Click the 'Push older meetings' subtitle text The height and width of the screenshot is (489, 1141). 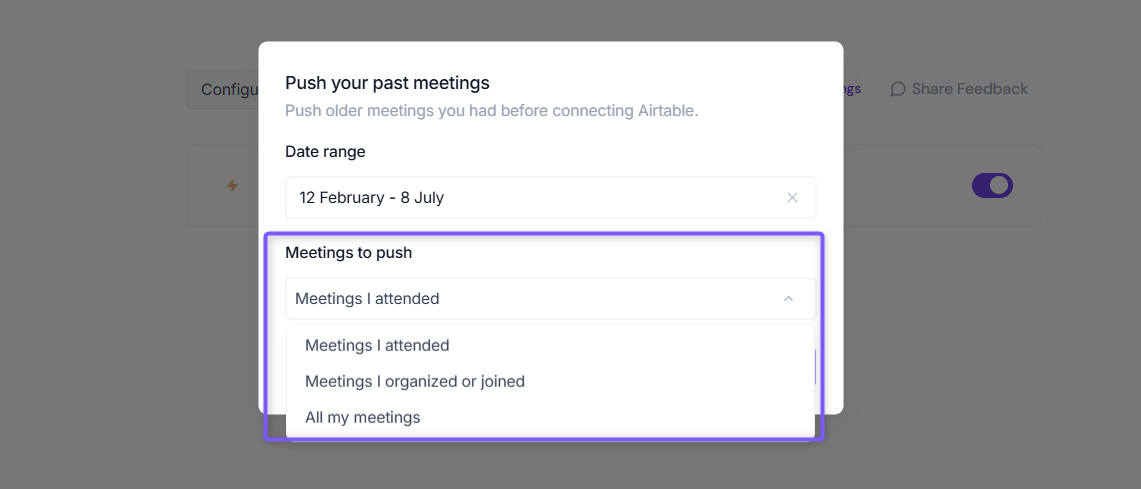tap(492, 111)
